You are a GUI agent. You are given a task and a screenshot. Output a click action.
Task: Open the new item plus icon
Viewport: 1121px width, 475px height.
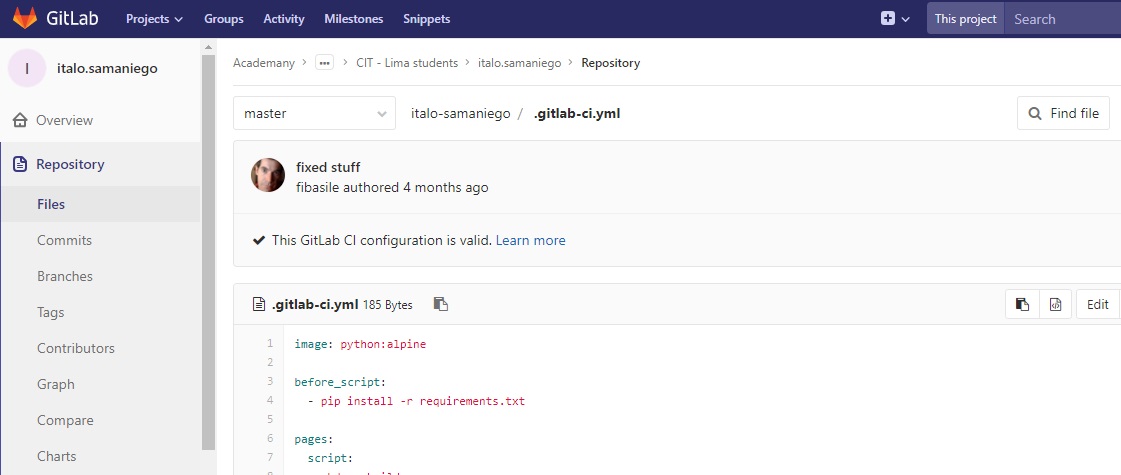point(888,19)
